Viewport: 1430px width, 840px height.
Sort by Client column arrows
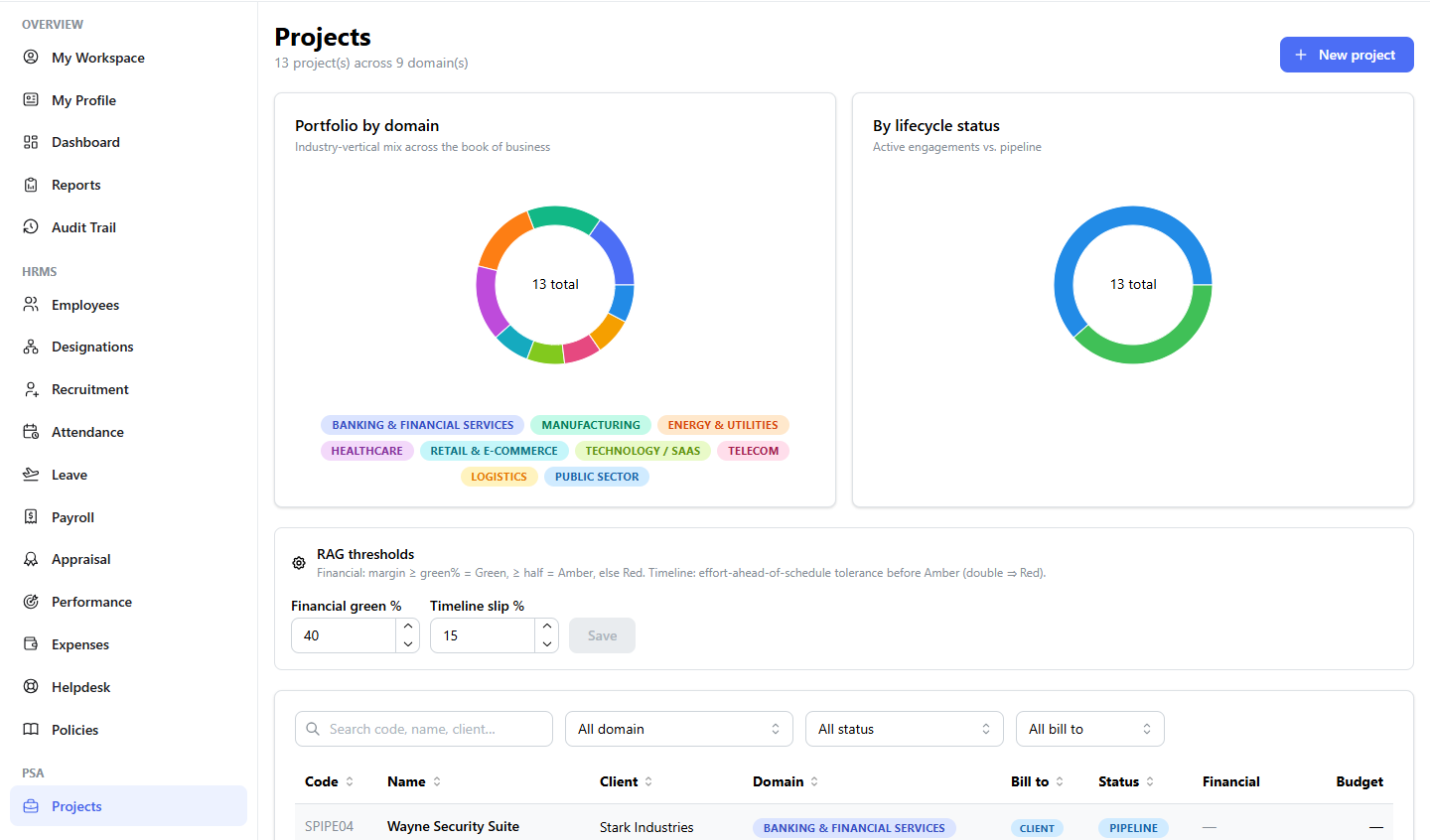pos(648,781)
